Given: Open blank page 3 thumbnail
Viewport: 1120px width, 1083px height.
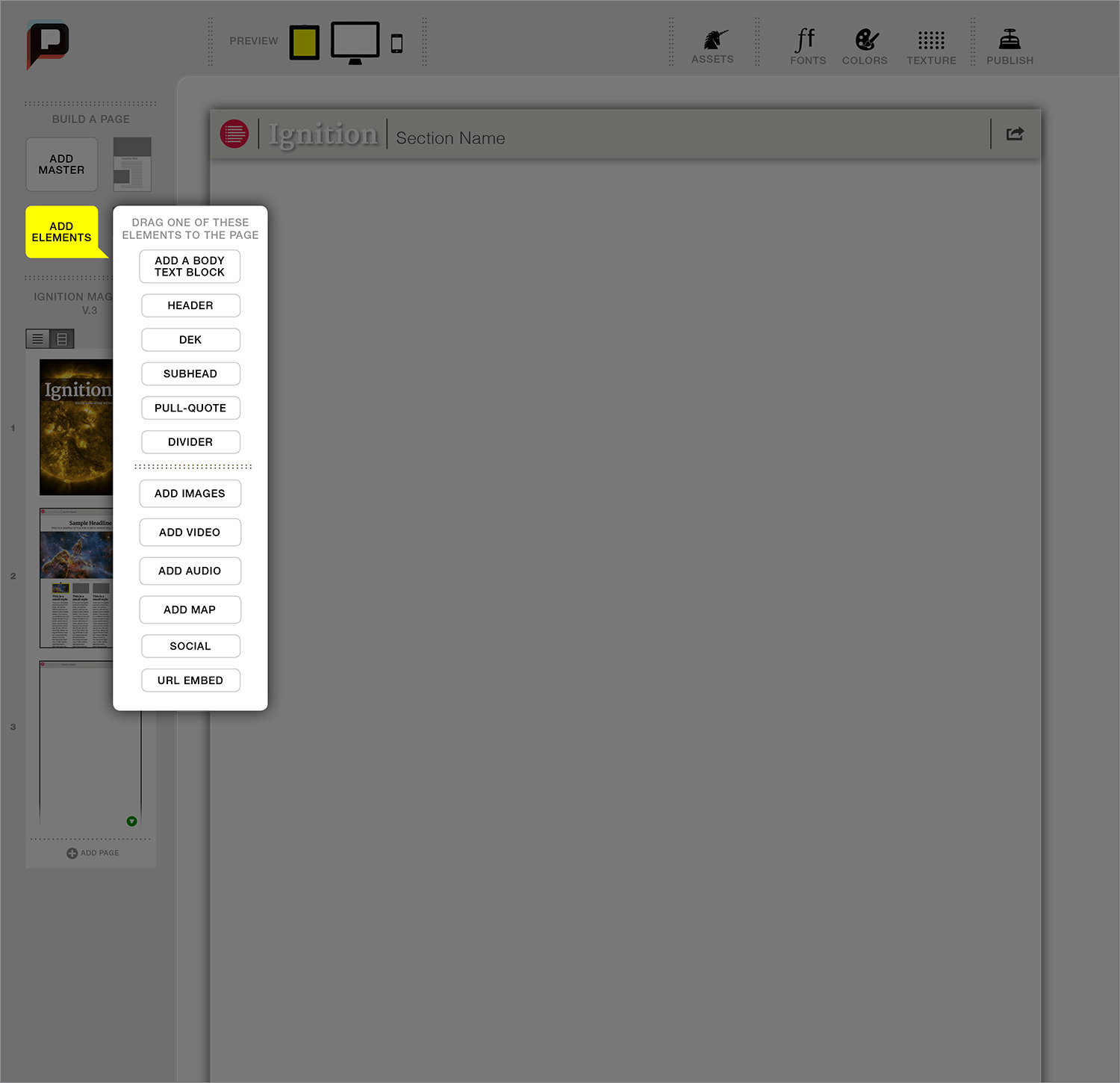Looking at the screenshot, I should pos(90,745).
